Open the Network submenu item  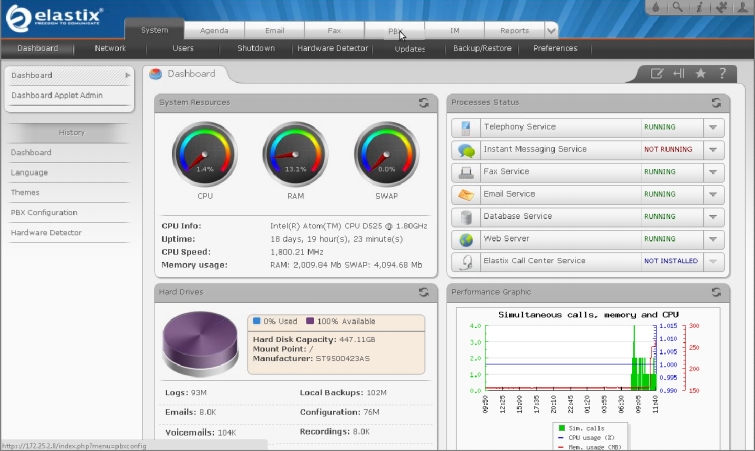pos(110,48)
